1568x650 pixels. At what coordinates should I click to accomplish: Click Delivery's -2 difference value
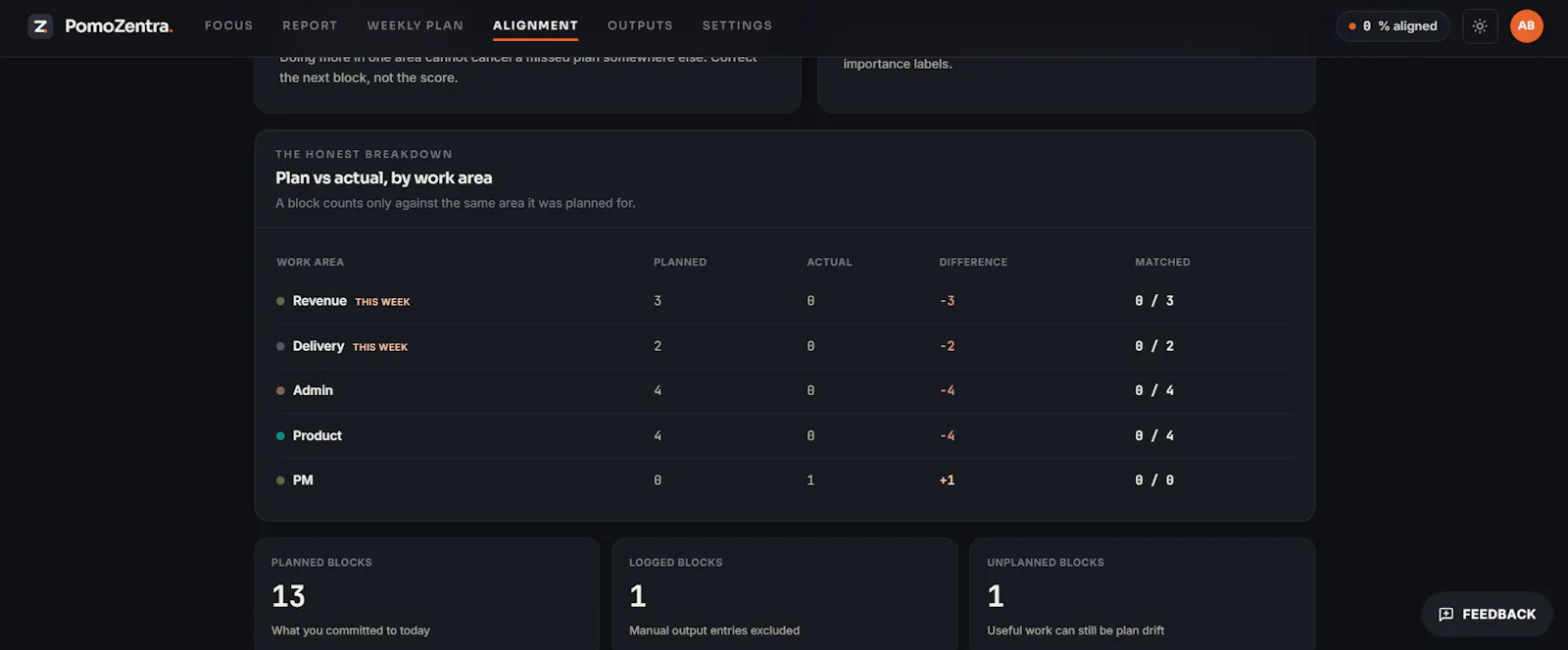(947, 346)
